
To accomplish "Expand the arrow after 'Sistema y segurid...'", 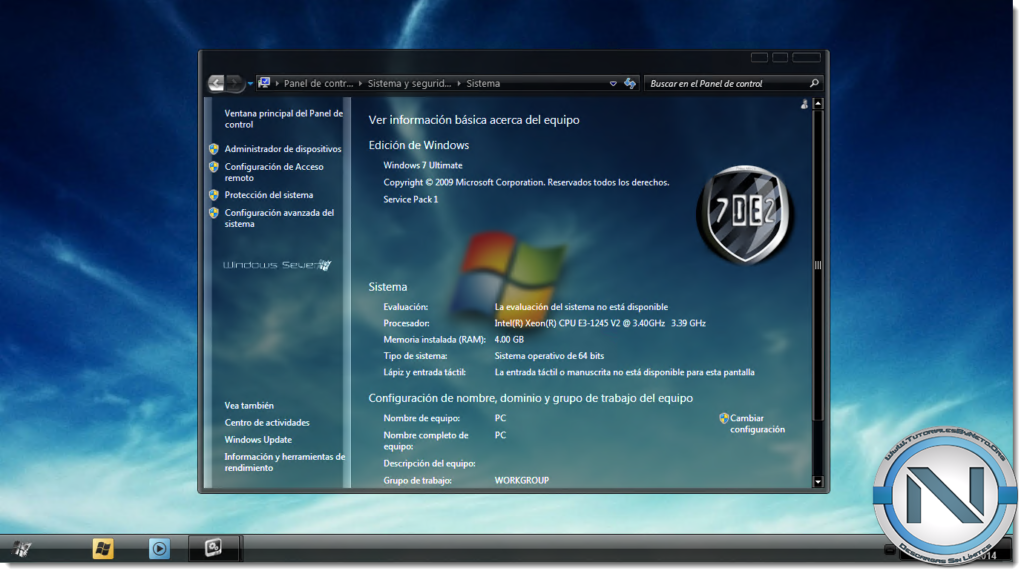I will tap(460, 84).
